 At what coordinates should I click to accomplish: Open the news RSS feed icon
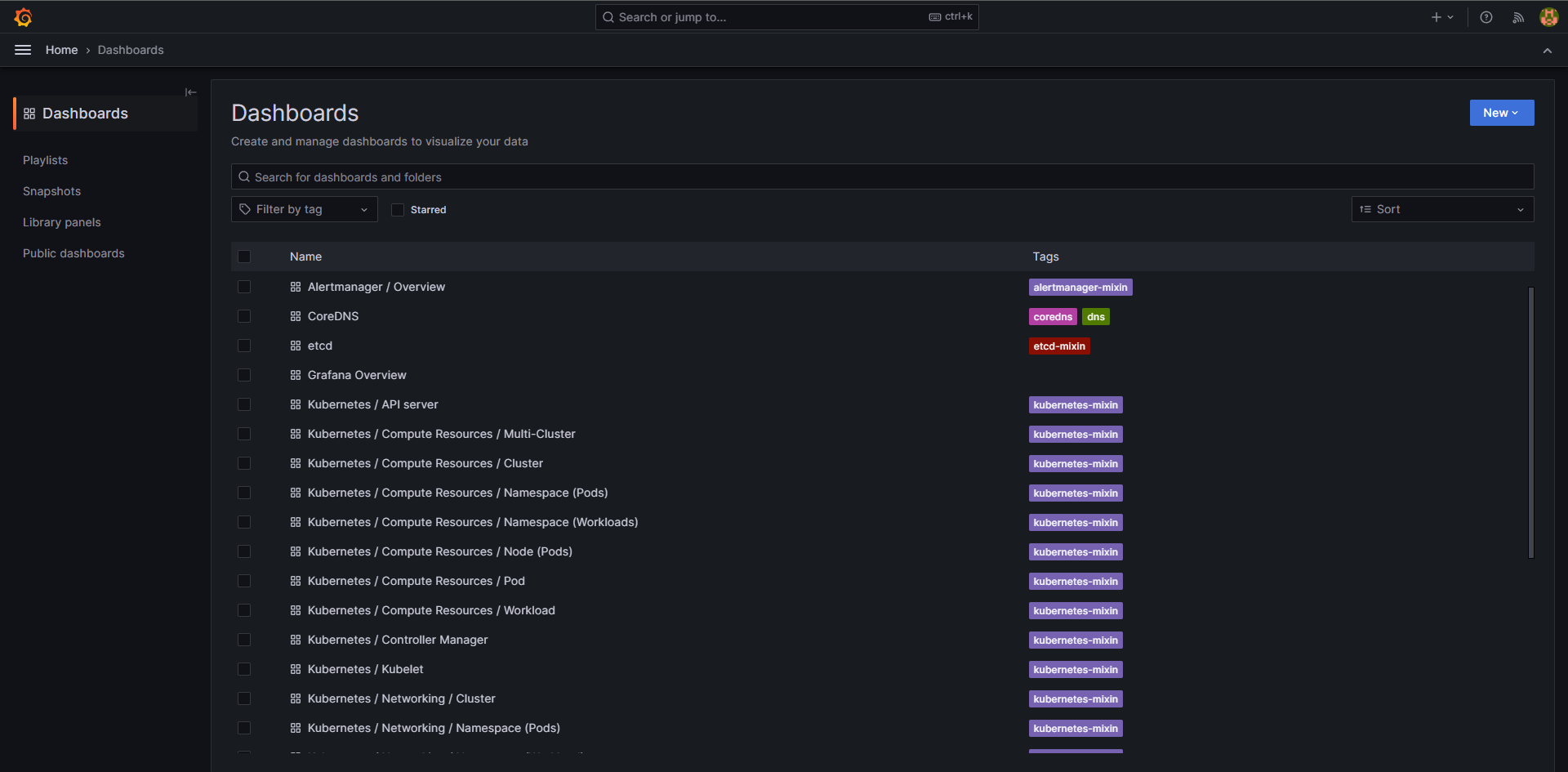coord(1518,17)
